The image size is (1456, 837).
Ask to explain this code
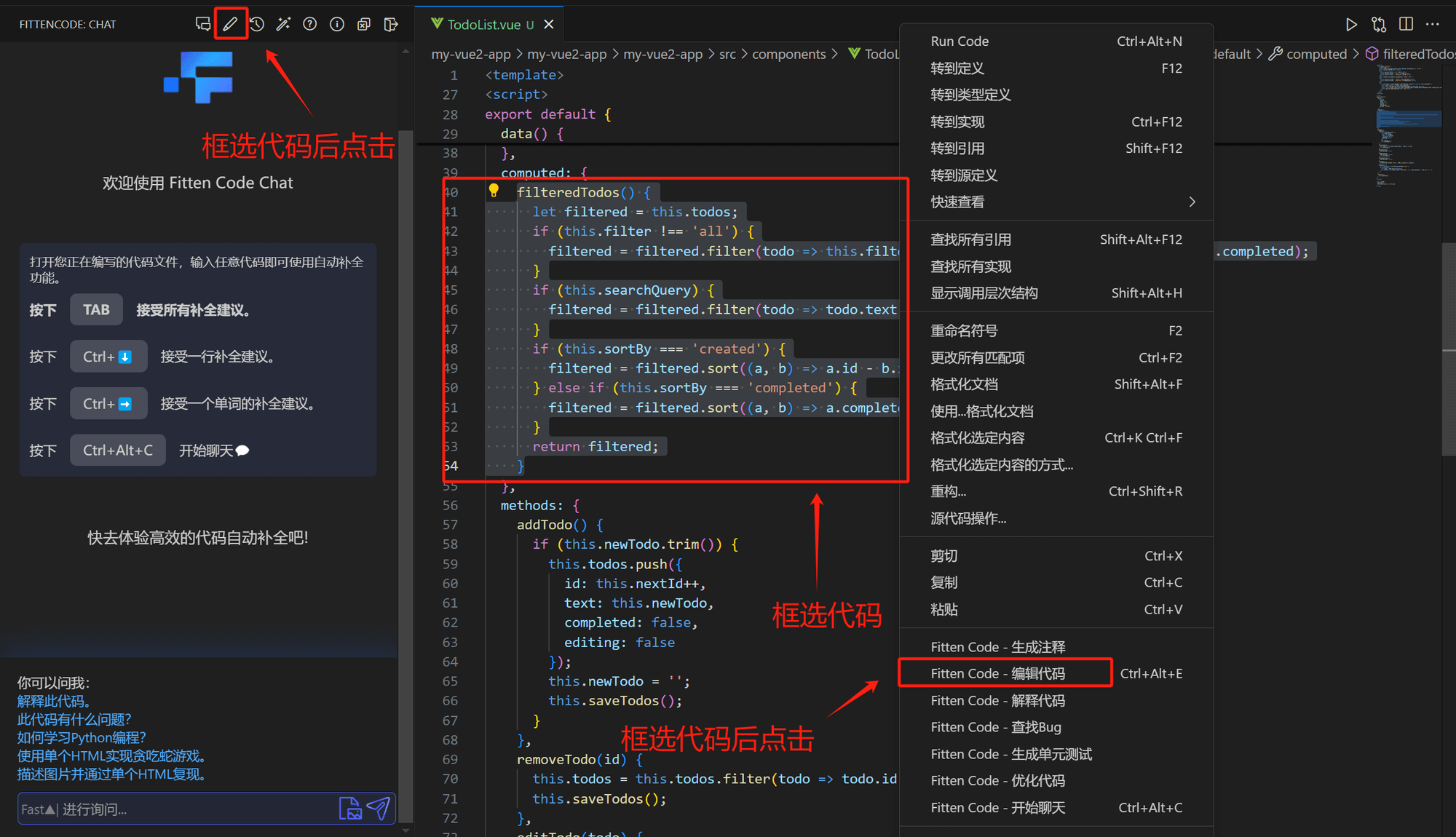(x=54, y=701)
